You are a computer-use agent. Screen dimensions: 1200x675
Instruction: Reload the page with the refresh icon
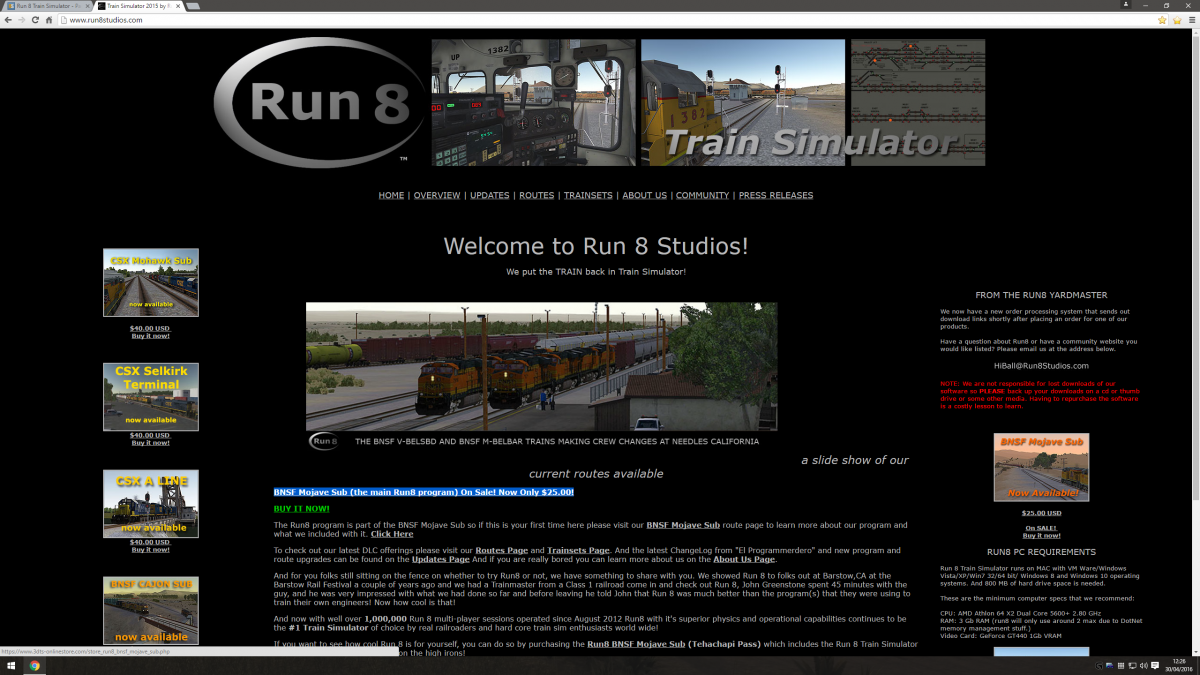pyautogui.click(x=35, y=20)
